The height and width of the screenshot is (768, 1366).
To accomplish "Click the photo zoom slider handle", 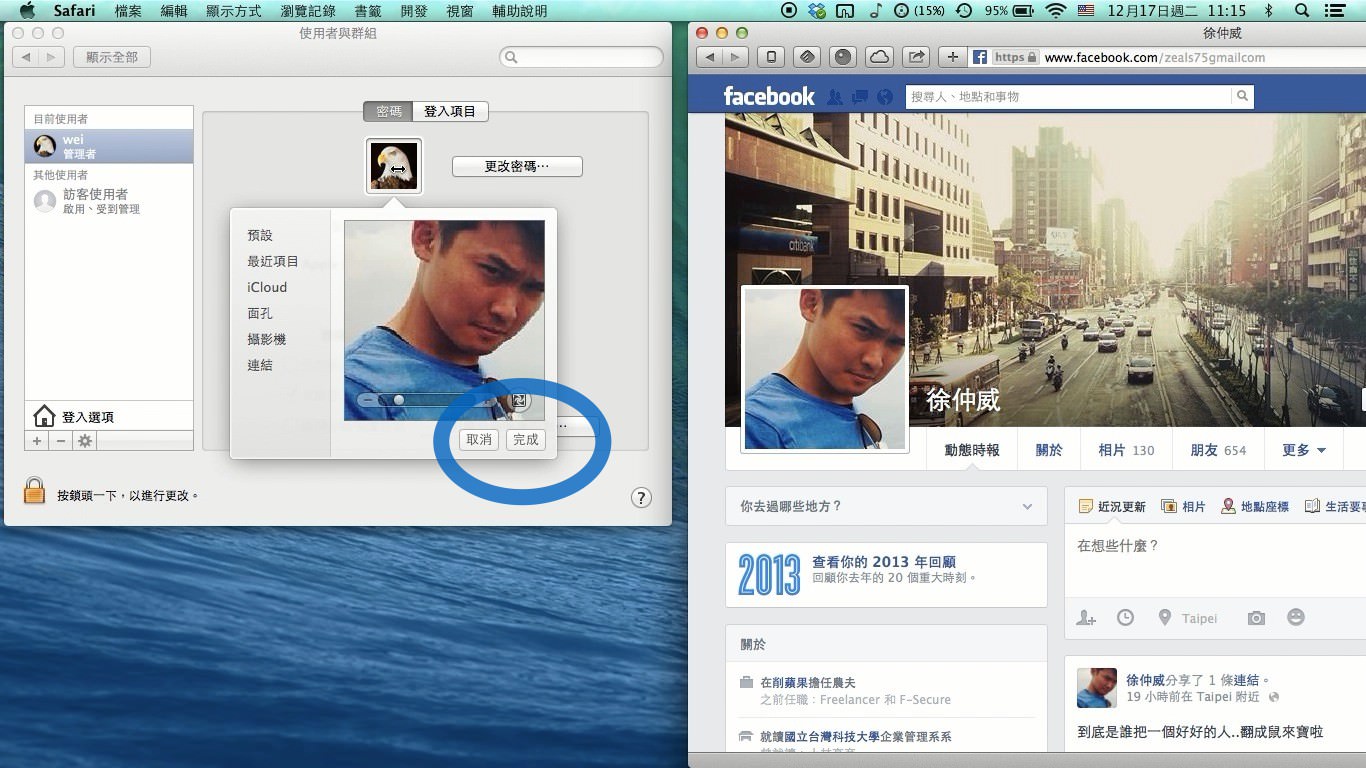I will pyautogui.click(x=399, y=400).
